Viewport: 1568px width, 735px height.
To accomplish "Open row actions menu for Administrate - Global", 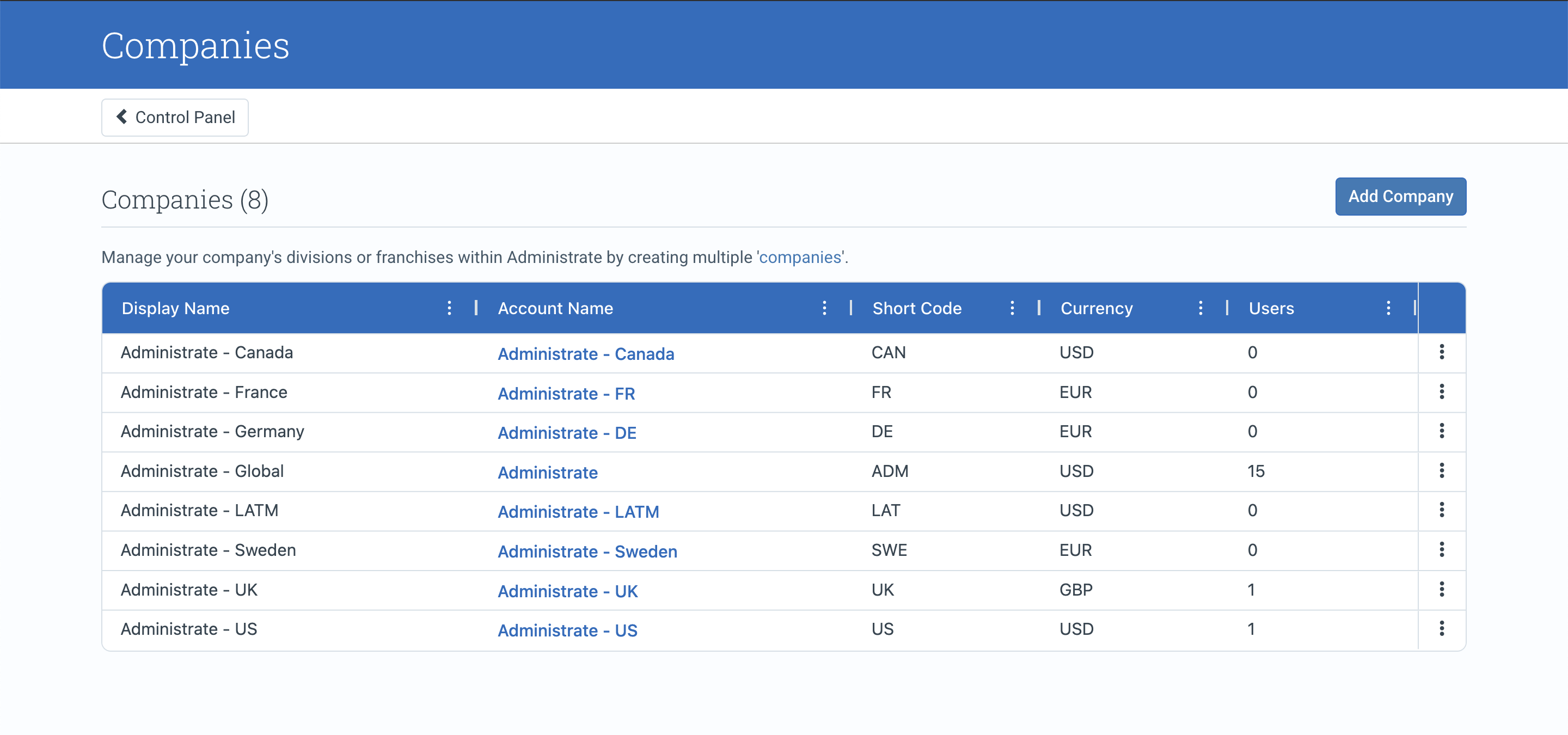I will (x=1441, y=470).
